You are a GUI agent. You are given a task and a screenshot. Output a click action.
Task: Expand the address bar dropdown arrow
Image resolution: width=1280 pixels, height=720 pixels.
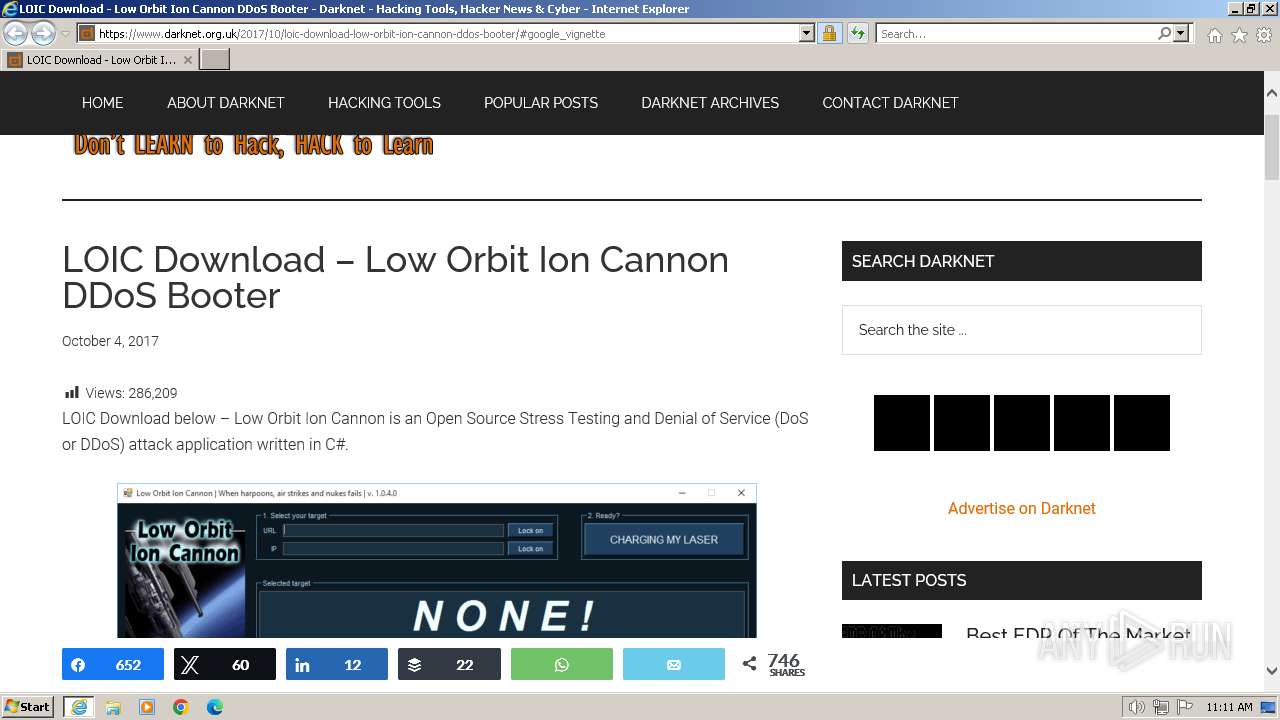point(807,34)
